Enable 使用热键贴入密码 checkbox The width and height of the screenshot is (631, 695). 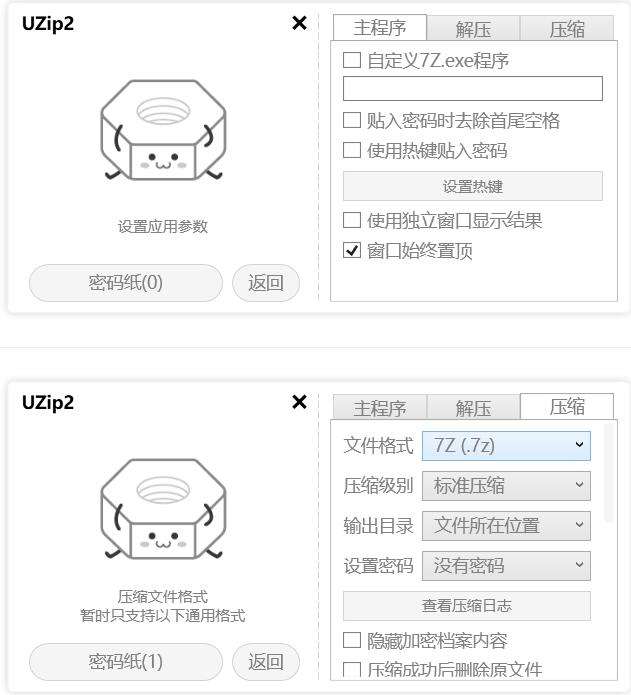pyautogui.click(x=352, y=150)
